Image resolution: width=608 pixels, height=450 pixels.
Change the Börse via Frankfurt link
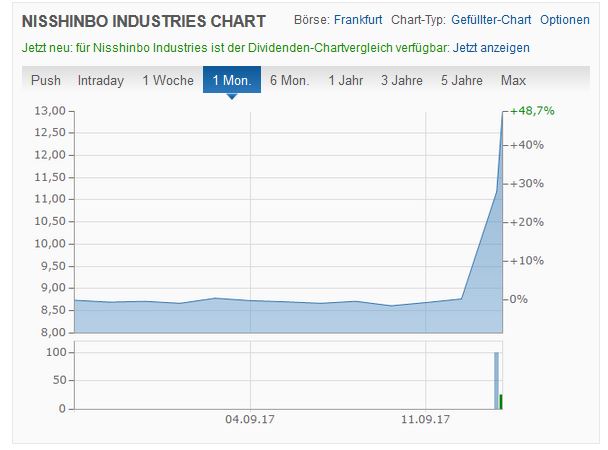click(x=358, y=20)
